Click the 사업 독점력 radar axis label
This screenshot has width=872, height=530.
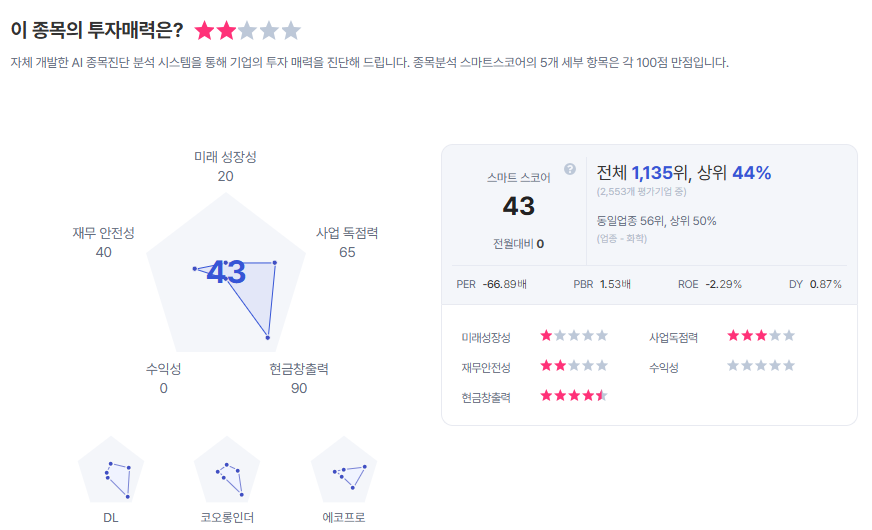347,233
